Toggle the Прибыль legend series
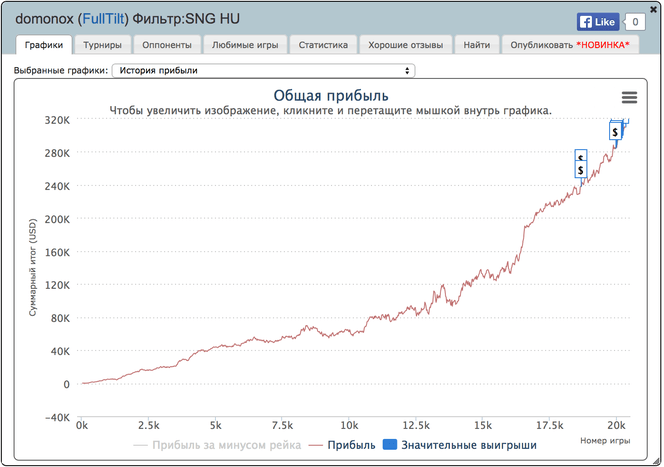 point(342,445)
